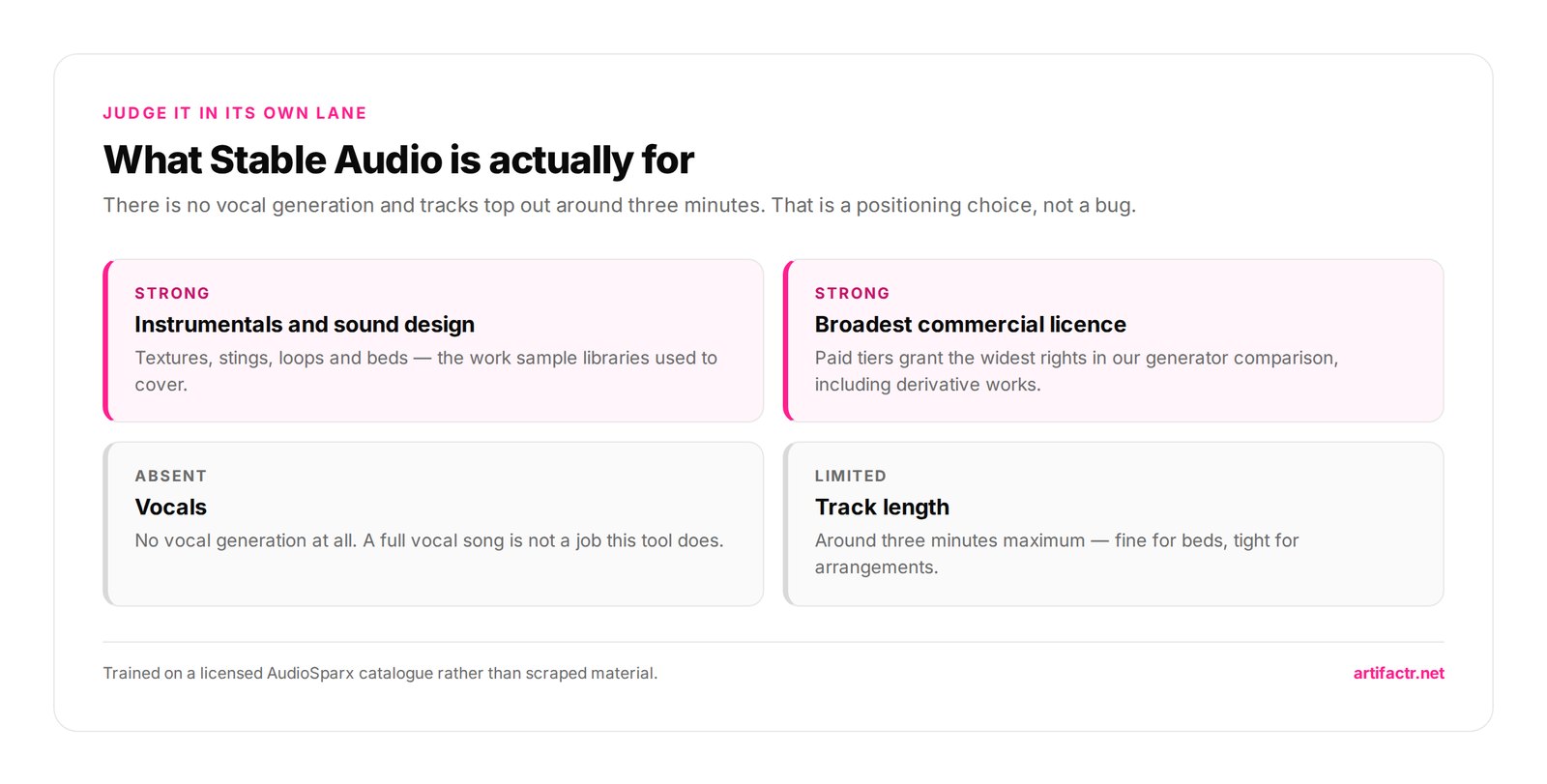Click the 'Instrumentals and sound design' card title

(305, 325)
